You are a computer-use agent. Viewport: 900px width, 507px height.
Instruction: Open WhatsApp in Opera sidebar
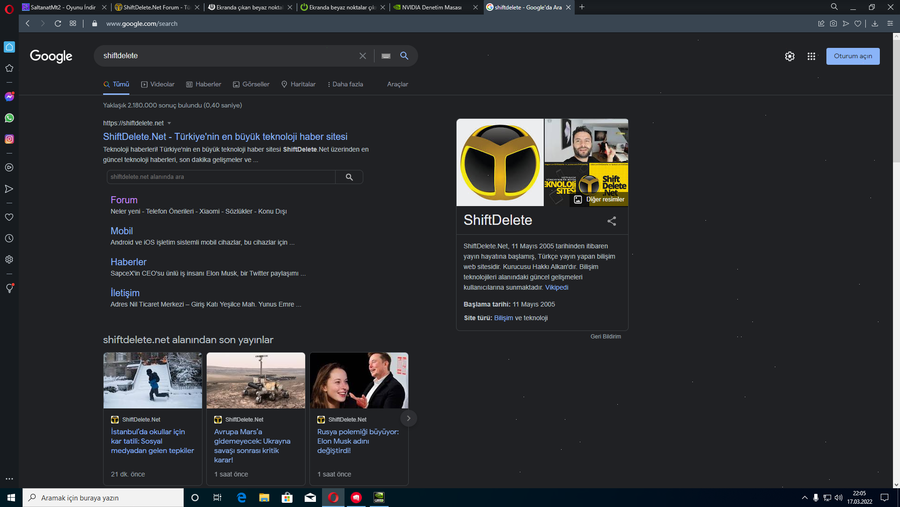tap(9, 118)
